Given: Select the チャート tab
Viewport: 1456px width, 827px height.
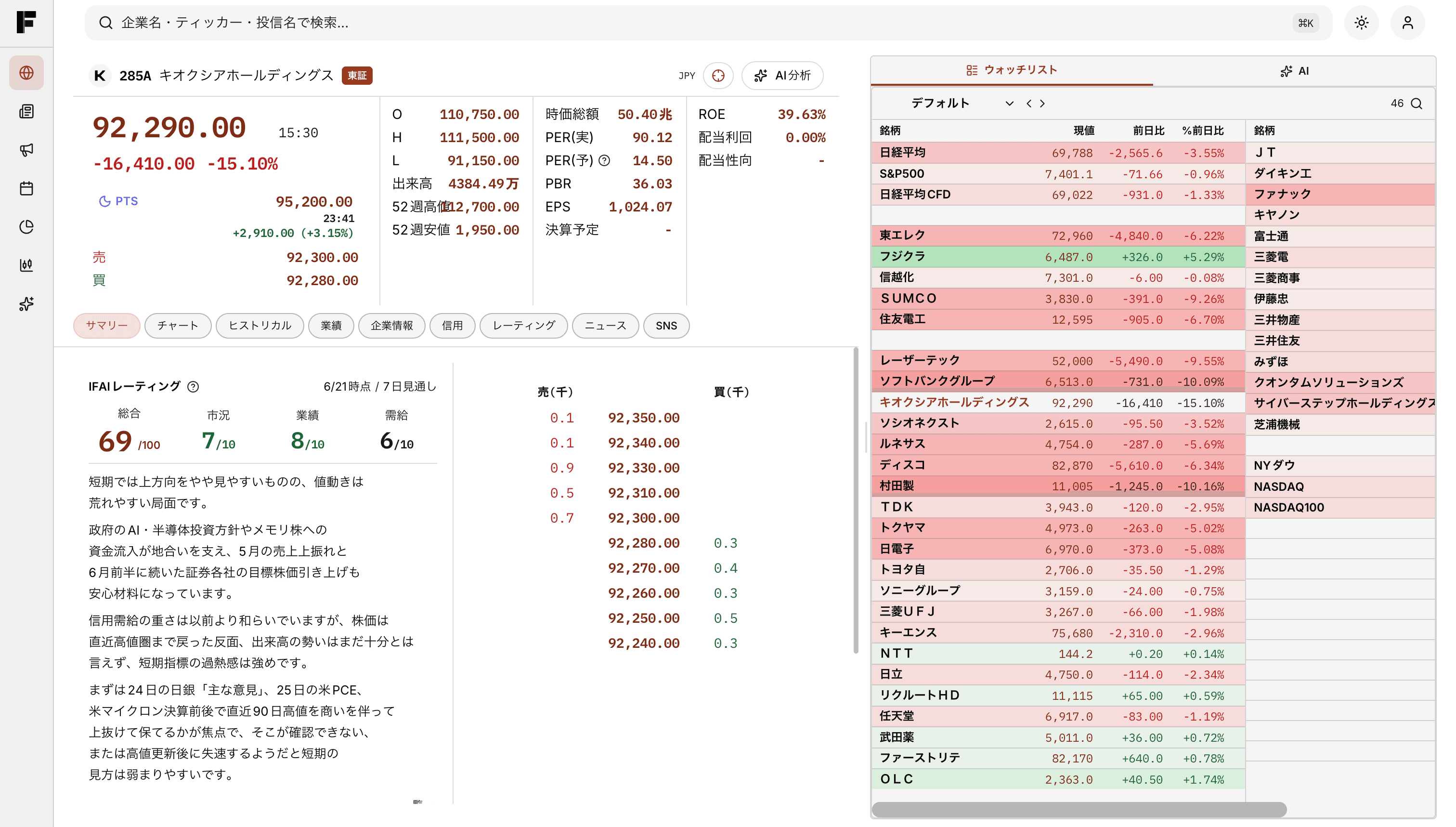Looking at the screenshot, I should click(178, 326).
